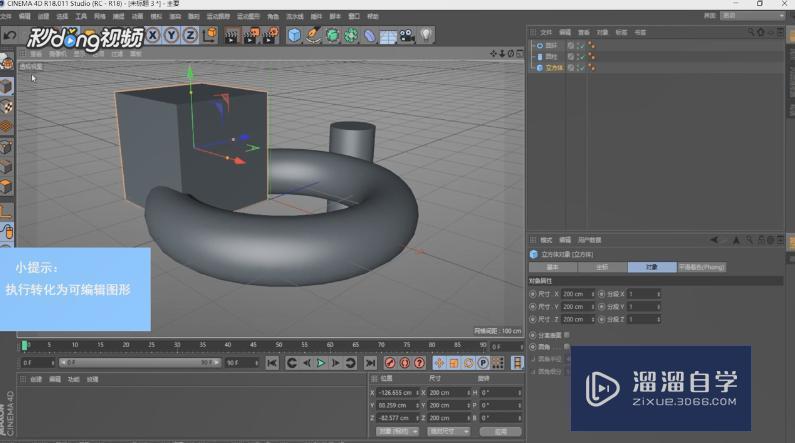Open the 编辑 menu in main menu bar

(24, 16)
